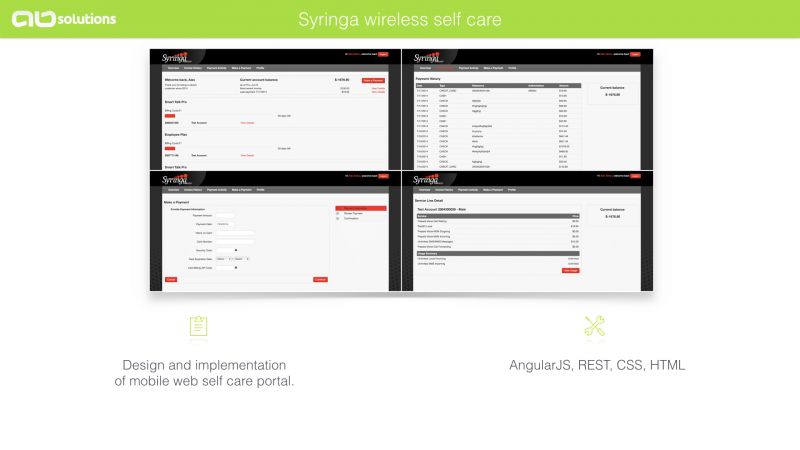Click Current balance box in the Payment History screenshot
This screenshot has width=800, height=450.
point(612,94)
